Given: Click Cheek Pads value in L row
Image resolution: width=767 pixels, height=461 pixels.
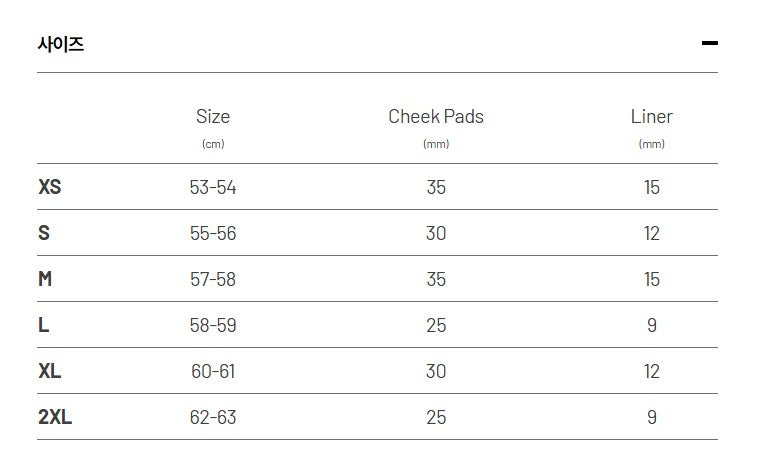Looking at the screenshot, I should pyautogui.click(x=436, y=325).
